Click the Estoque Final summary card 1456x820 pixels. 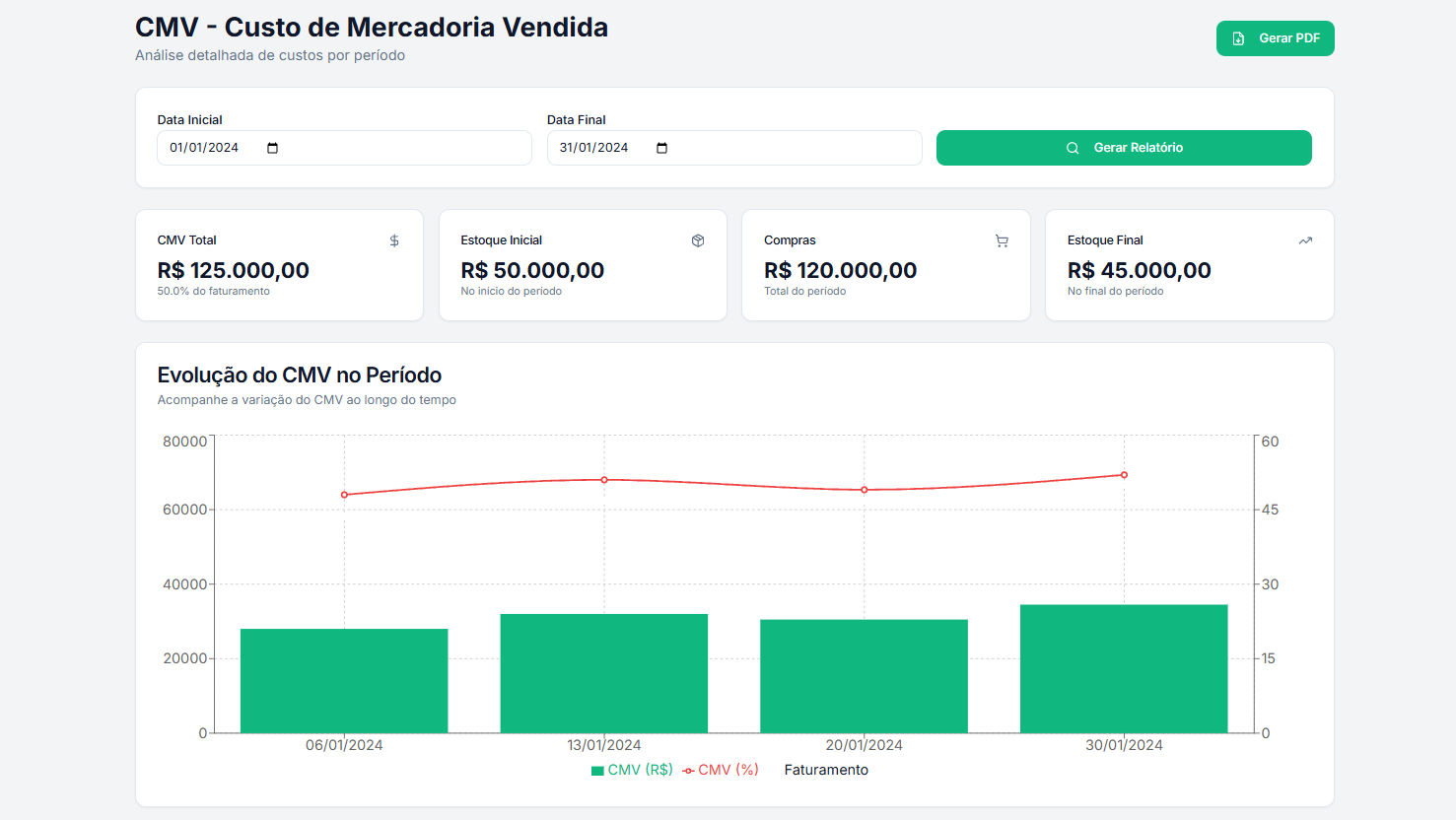[x=1189, y=265]
